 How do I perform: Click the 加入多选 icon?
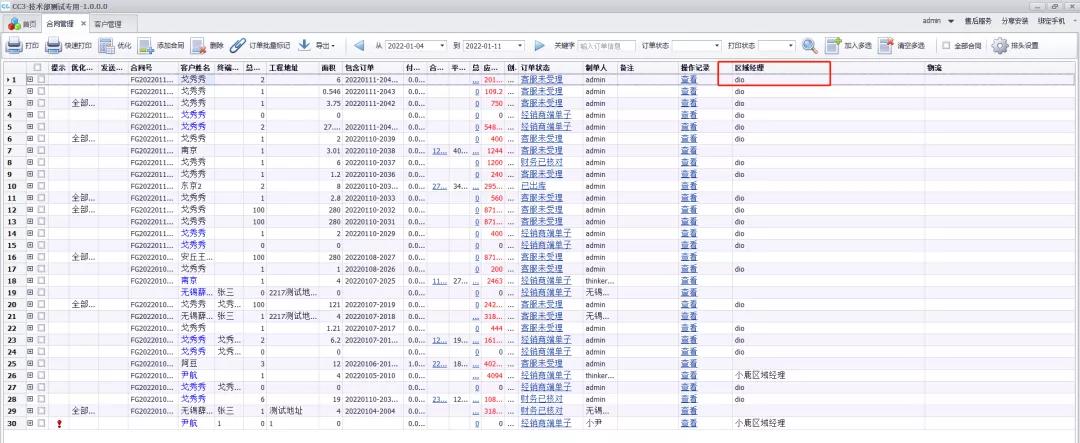coord(833,45)
